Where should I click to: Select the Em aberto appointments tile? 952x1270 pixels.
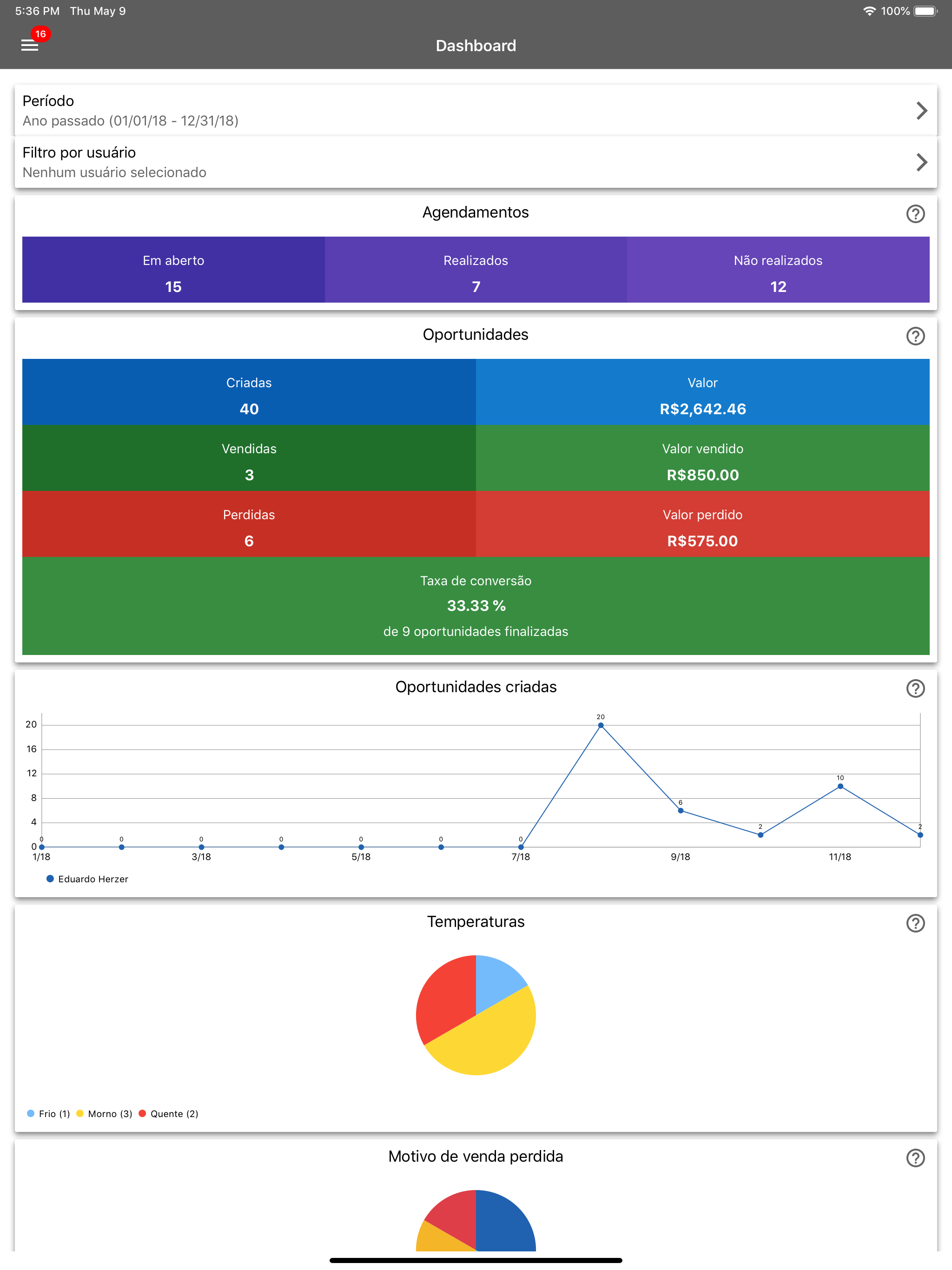(173, 269)
